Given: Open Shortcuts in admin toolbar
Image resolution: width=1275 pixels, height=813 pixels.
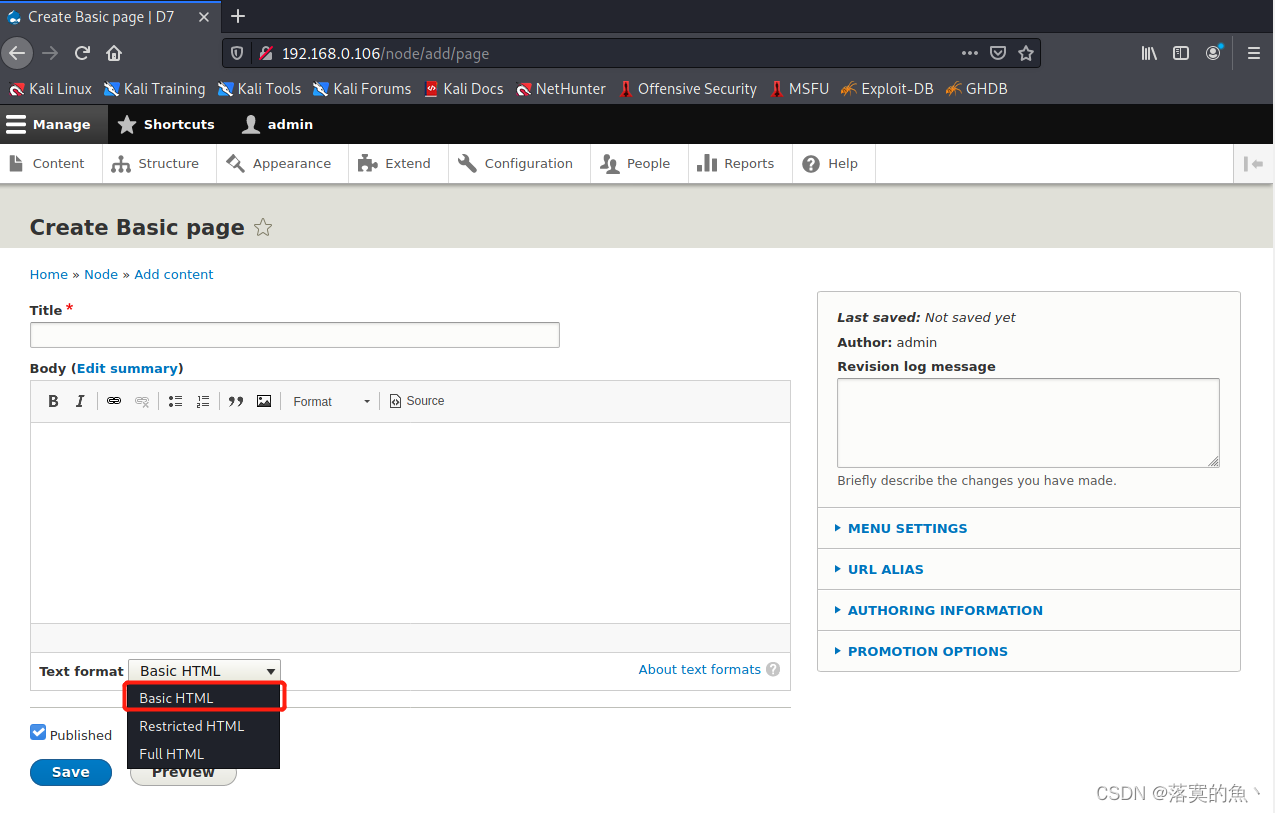Looking at the screenshot, I should click(167, 124).
